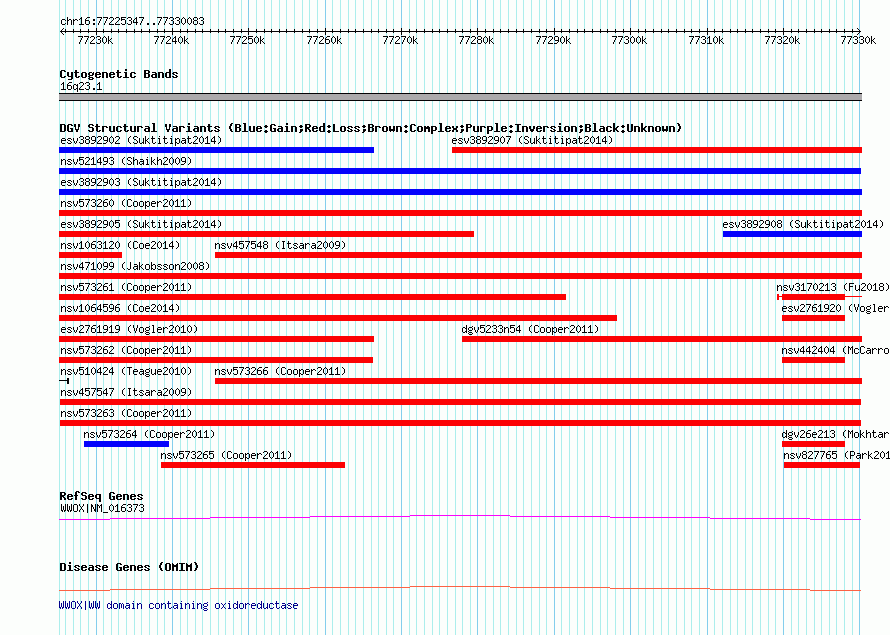Screen dimensions: 890x635
Task: Select the esv3892902 (Suktitipat2014) variant label
Action: point(141,140)
